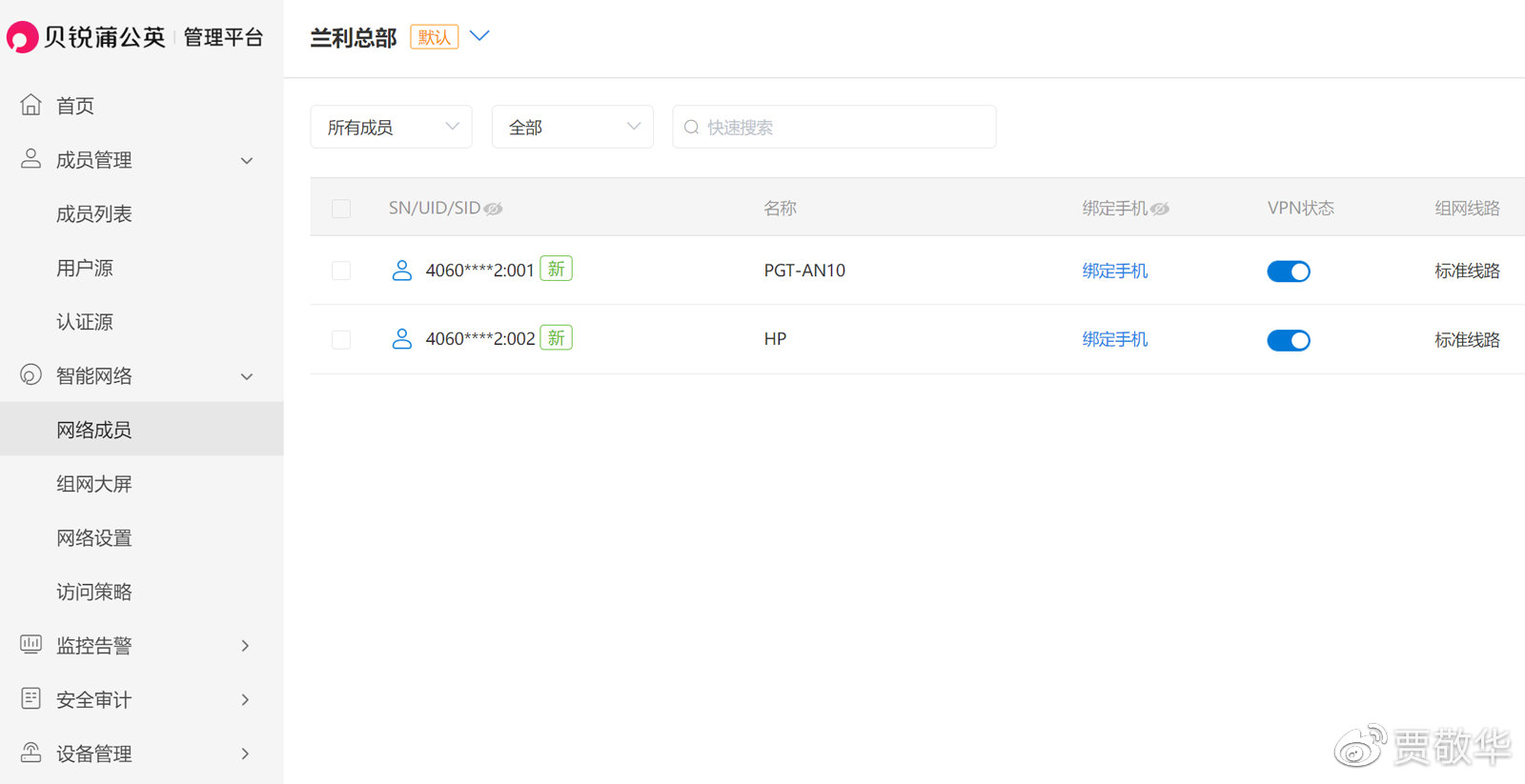Click the 成员管理 person icon
1525x784 pixels.
pos(30,158)
